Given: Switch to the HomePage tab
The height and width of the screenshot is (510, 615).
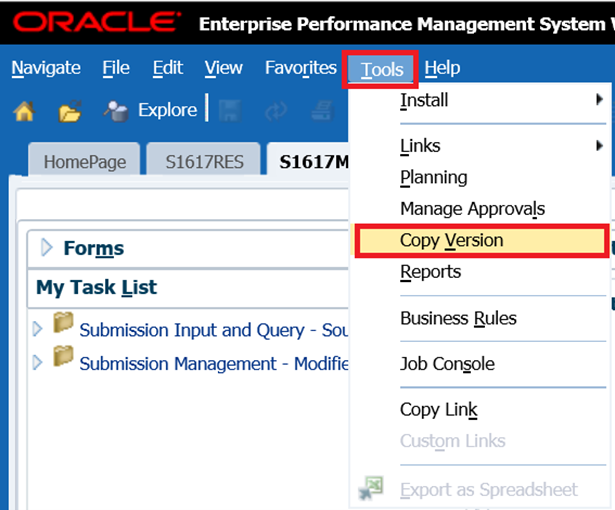Looking at the screenshot, I should point(83,162).
